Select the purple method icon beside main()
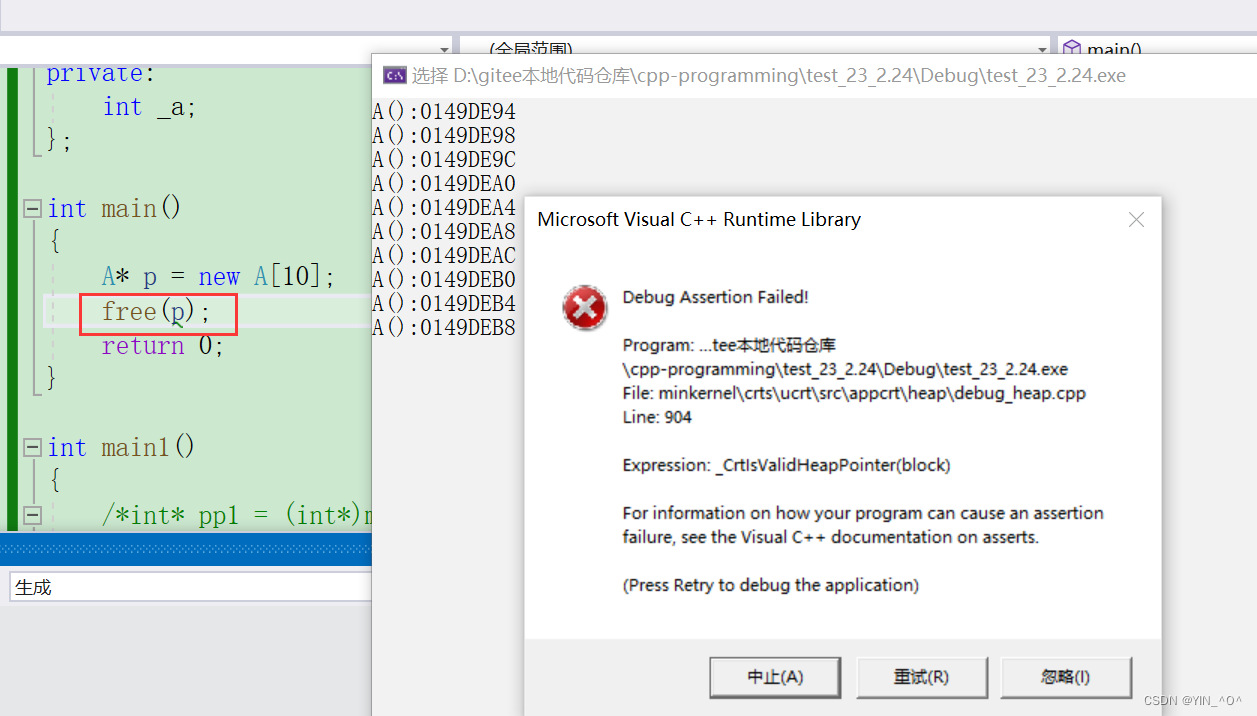Viewport: 1257px width, 716px height. point(1072,48)
